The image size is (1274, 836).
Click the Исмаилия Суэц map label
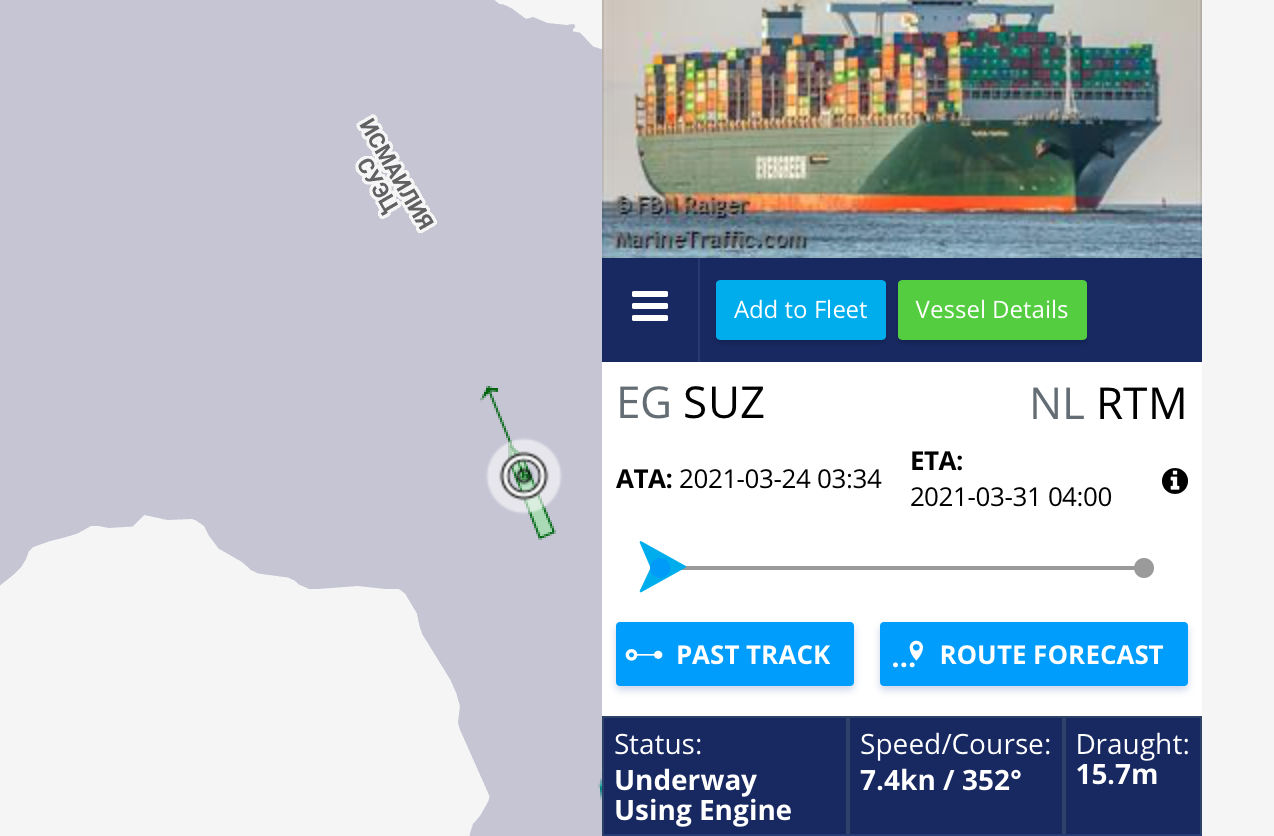pos(396,175)
